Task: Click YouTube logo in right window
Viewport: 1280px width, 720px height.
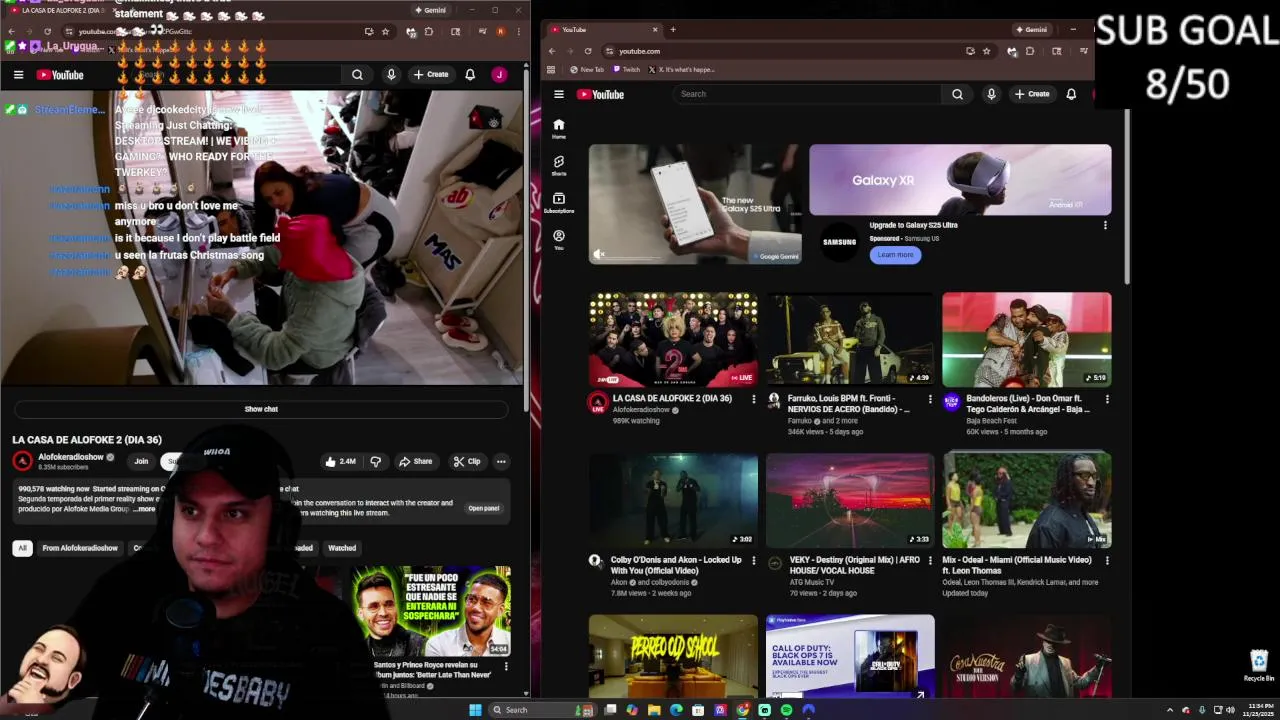Action: click(600, 94)
